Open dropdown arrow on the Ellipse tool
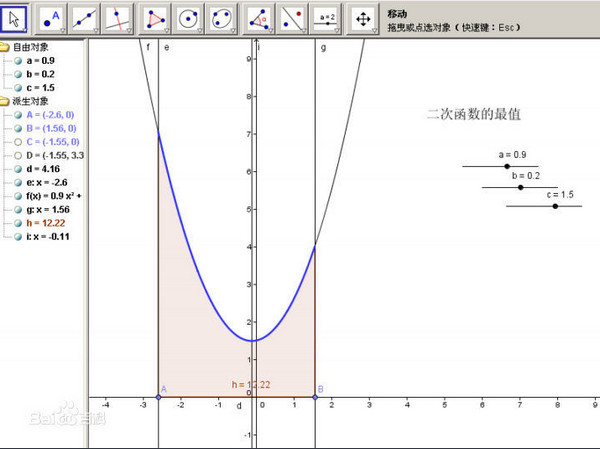The image size is (600, 449). click(x=233, y=30)
